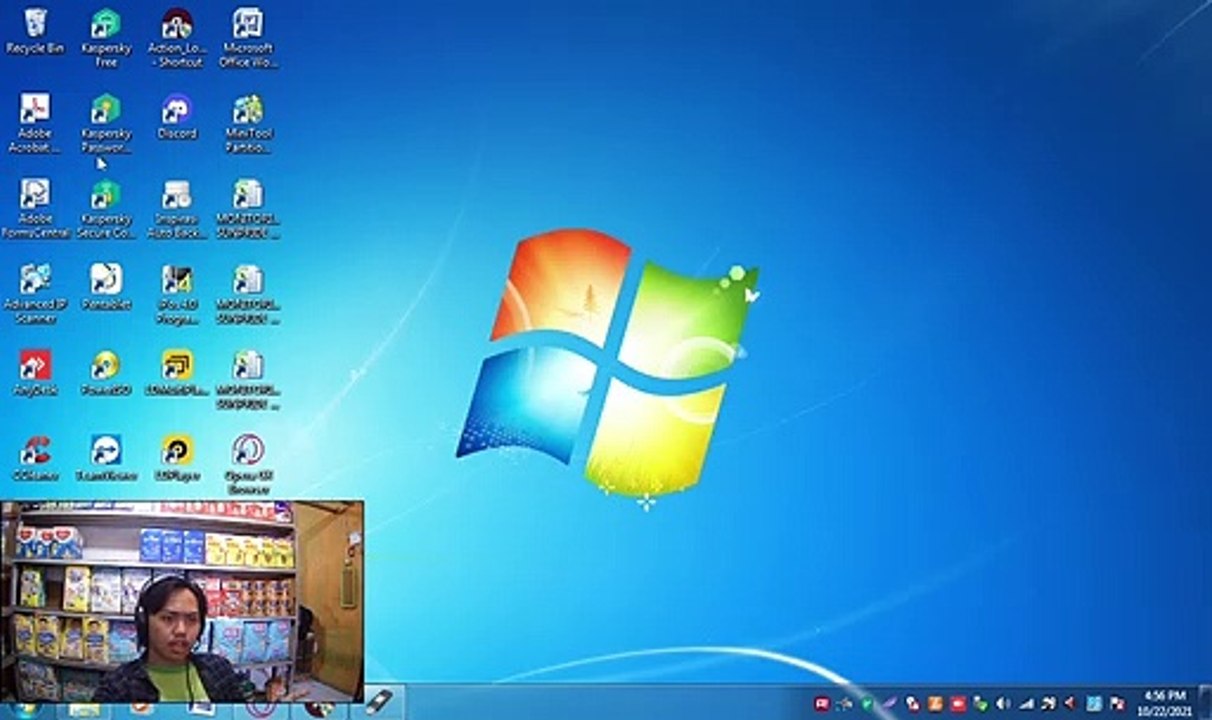Click the Show Desktop strip beside the clock
Image resolution: width=1212 pixels, height=720 pixels.
pyautogui.click(x=1205, y=702)
